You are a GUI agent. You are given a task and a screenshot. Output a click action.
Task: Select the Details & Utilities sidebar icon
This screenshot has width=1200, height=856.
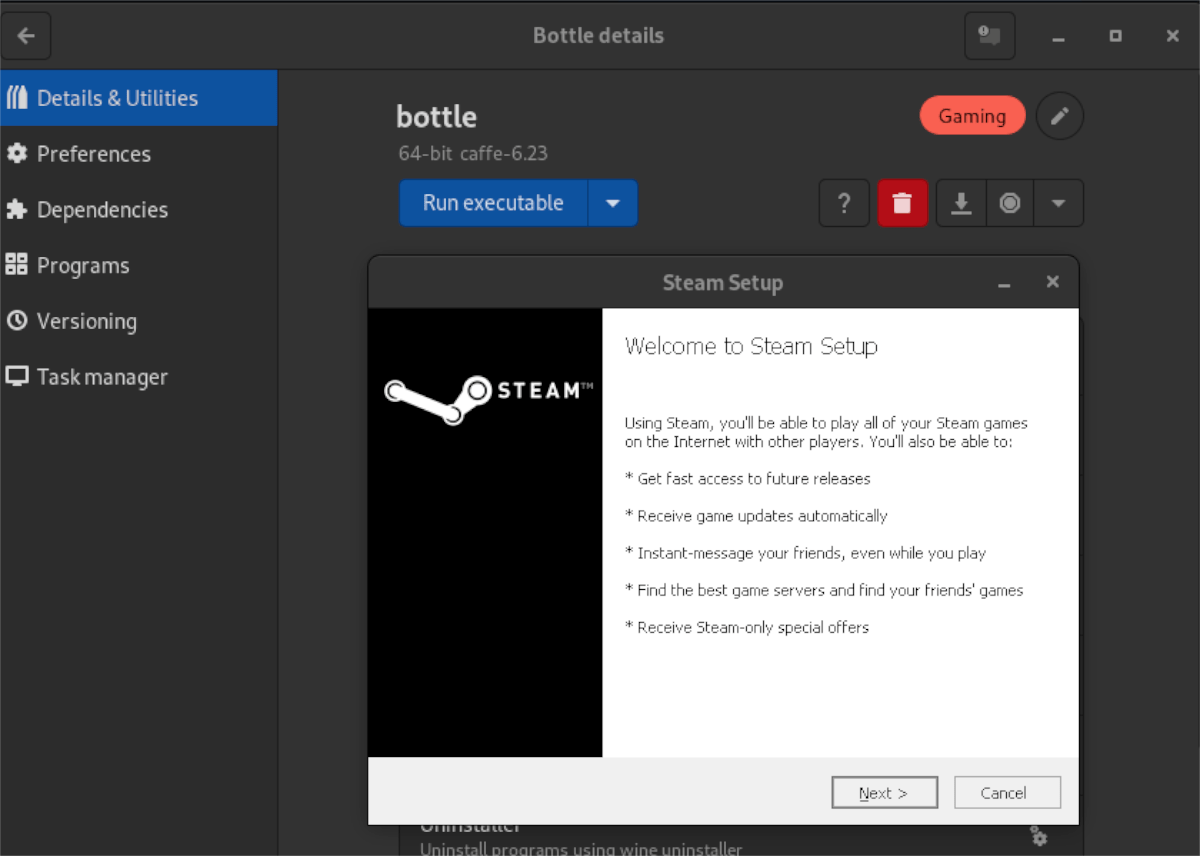click(x=16, y=97)
